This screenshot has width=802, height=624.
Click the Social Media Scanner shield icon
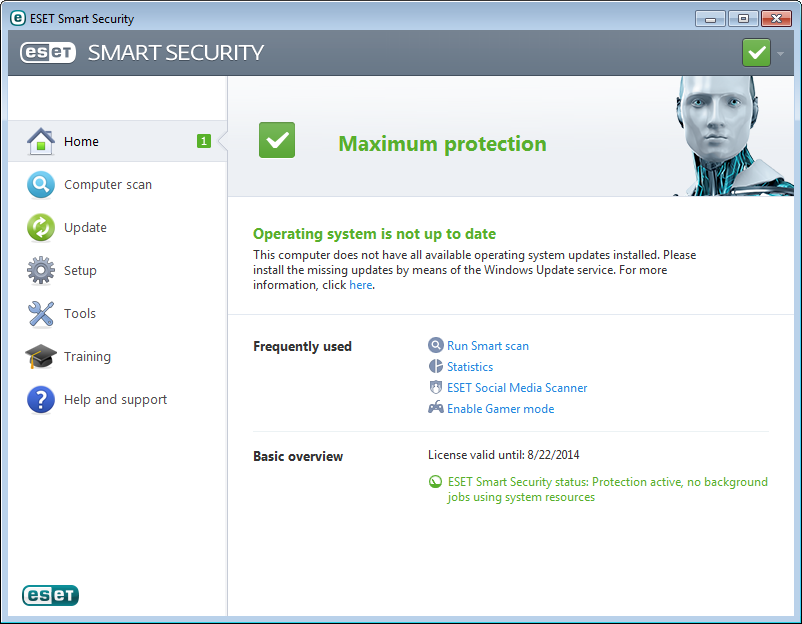[435, 387]
